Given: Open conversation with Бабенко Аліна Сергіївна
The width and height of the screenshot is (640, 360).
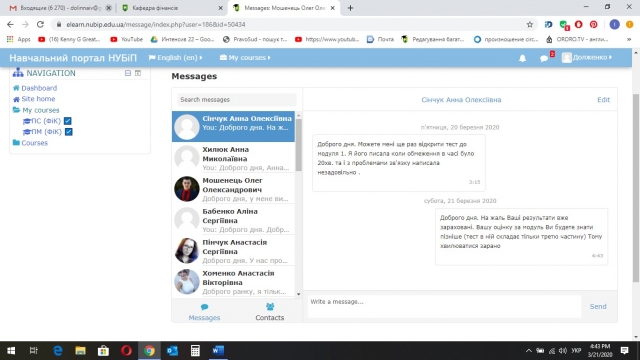Looking at the screenshot, I should pyautogui.click(x=233, y=220).
